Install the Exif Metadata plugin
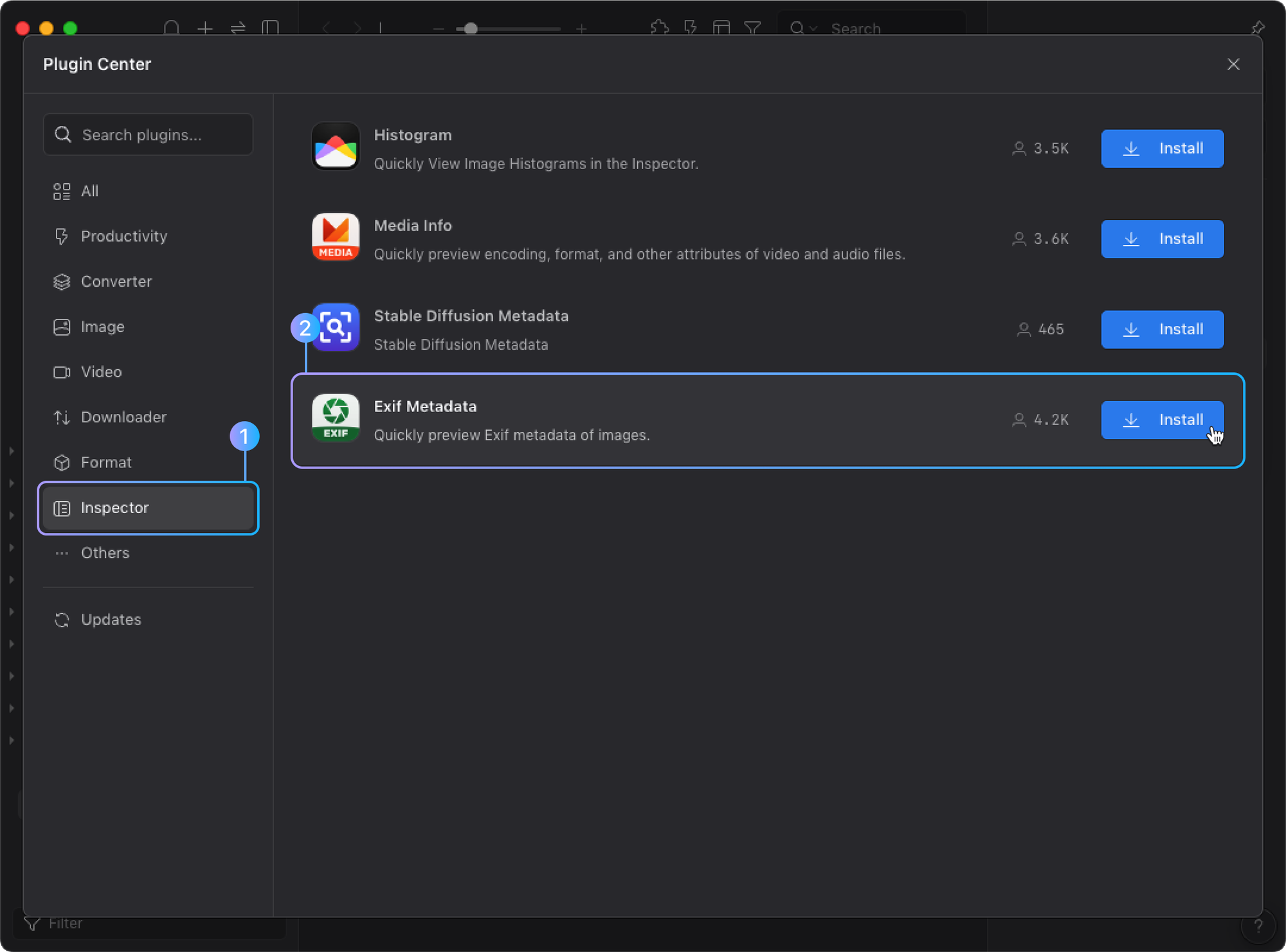 [1163, 420]
